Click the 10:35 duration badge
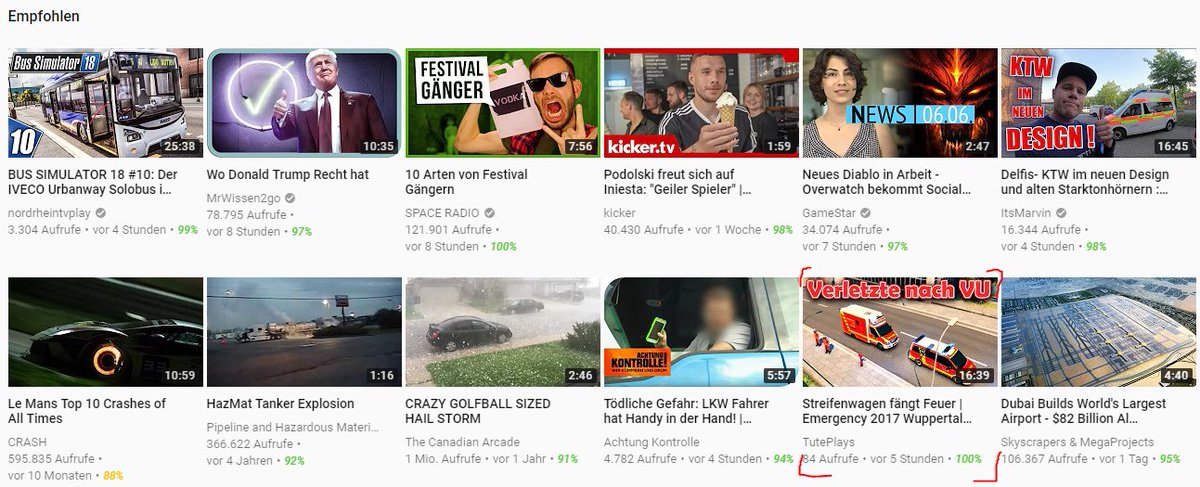 pos(377,146)
